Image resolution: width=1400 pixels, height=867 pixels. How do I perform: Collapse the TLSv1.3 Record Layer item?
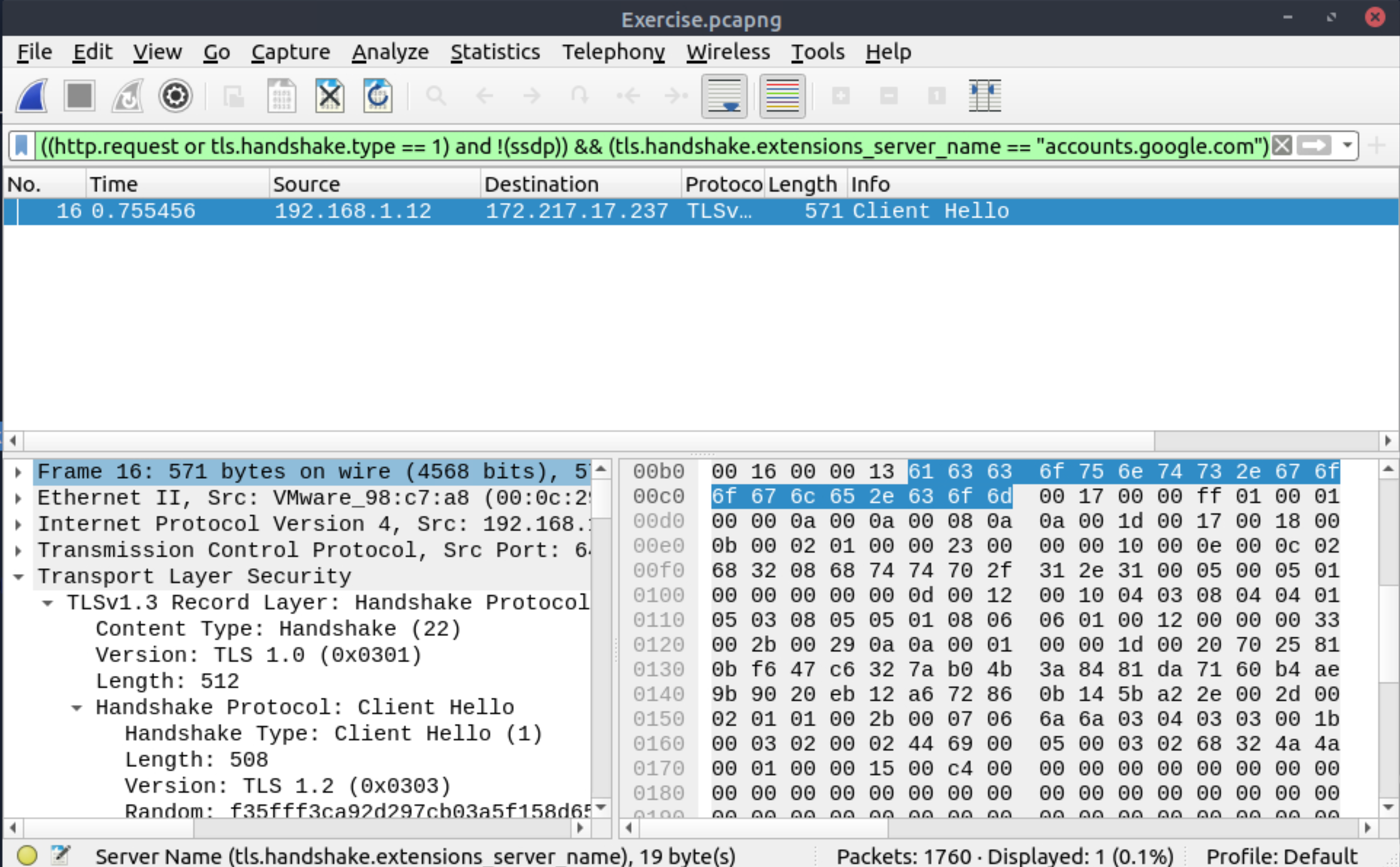48,603
